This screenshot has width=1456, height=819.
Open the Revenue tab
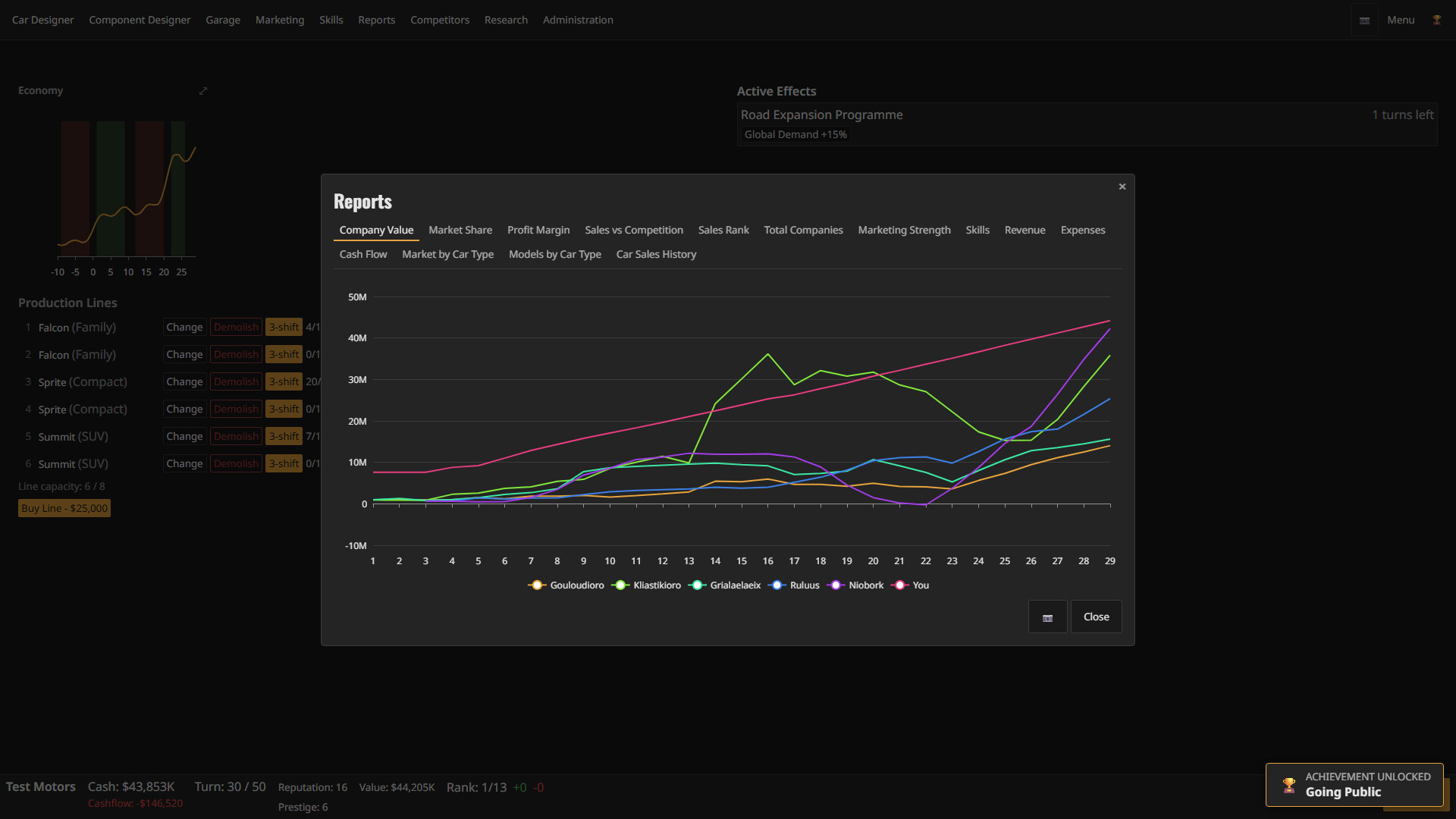(x=1025, y=230)
